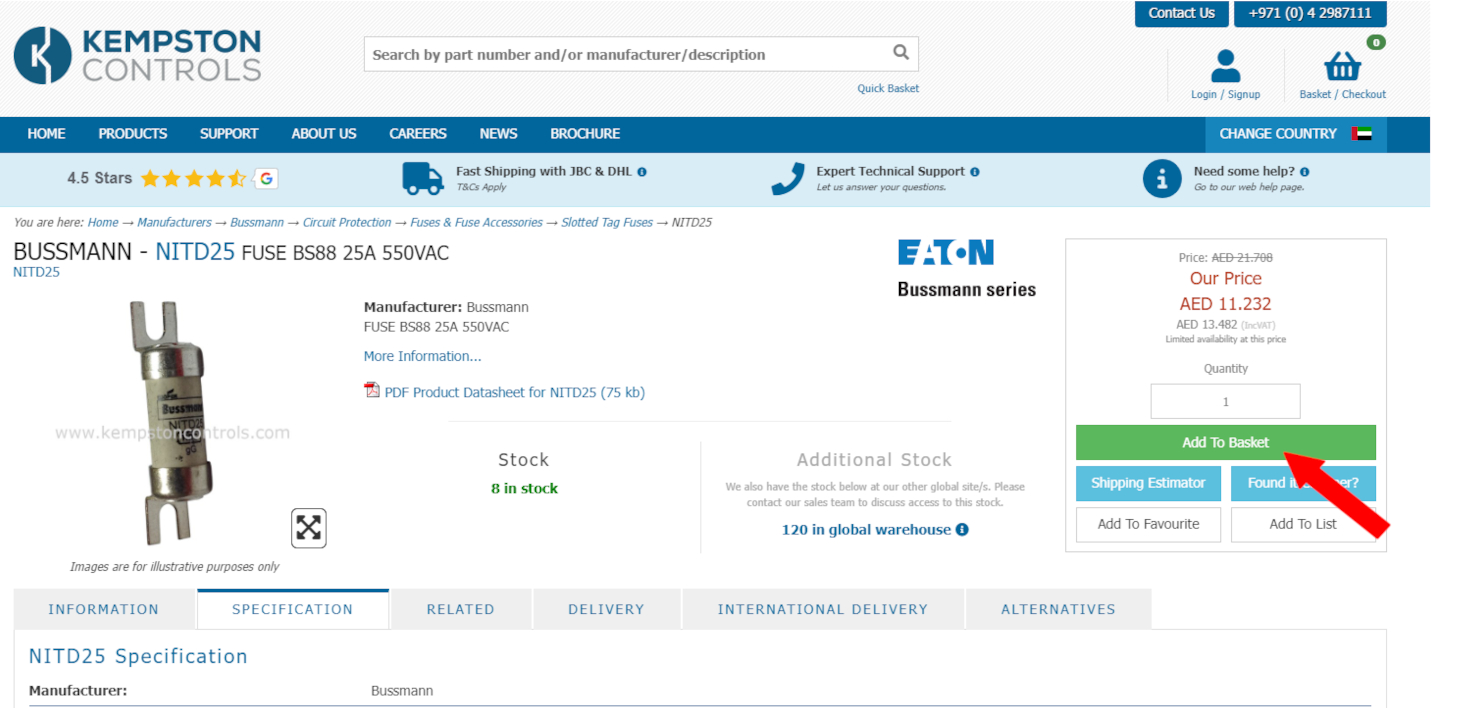Click the info icon beside Need some help
This screenshot has height=708, width=1459.
1305,172
